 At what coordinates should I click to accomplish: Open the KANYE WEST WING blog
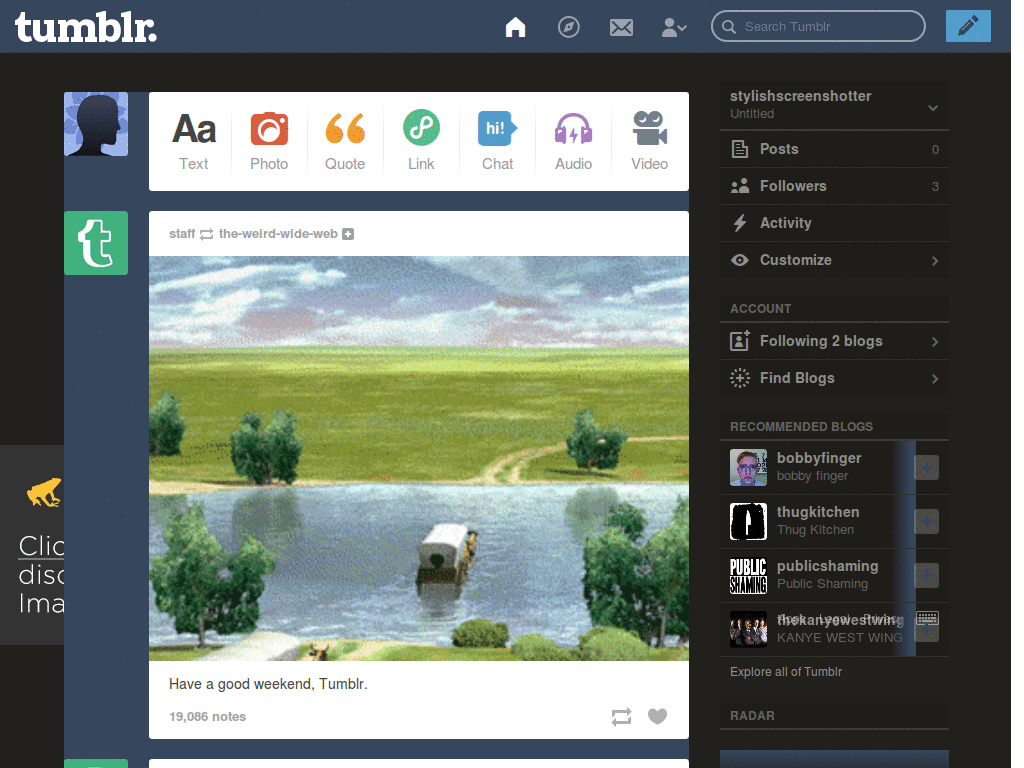839,637
